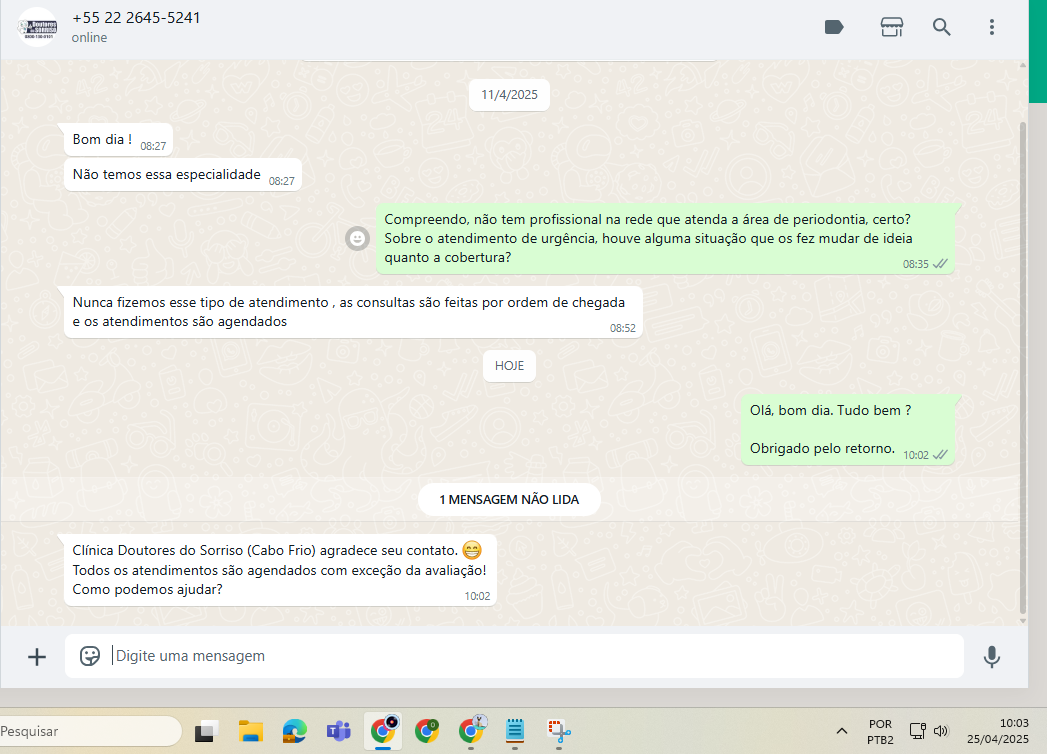The image size is (1047, 754).
Task: Select the 'Clínica Doutores do Sorriso' message
Action: pyautogui.click(x=280, y=570)
